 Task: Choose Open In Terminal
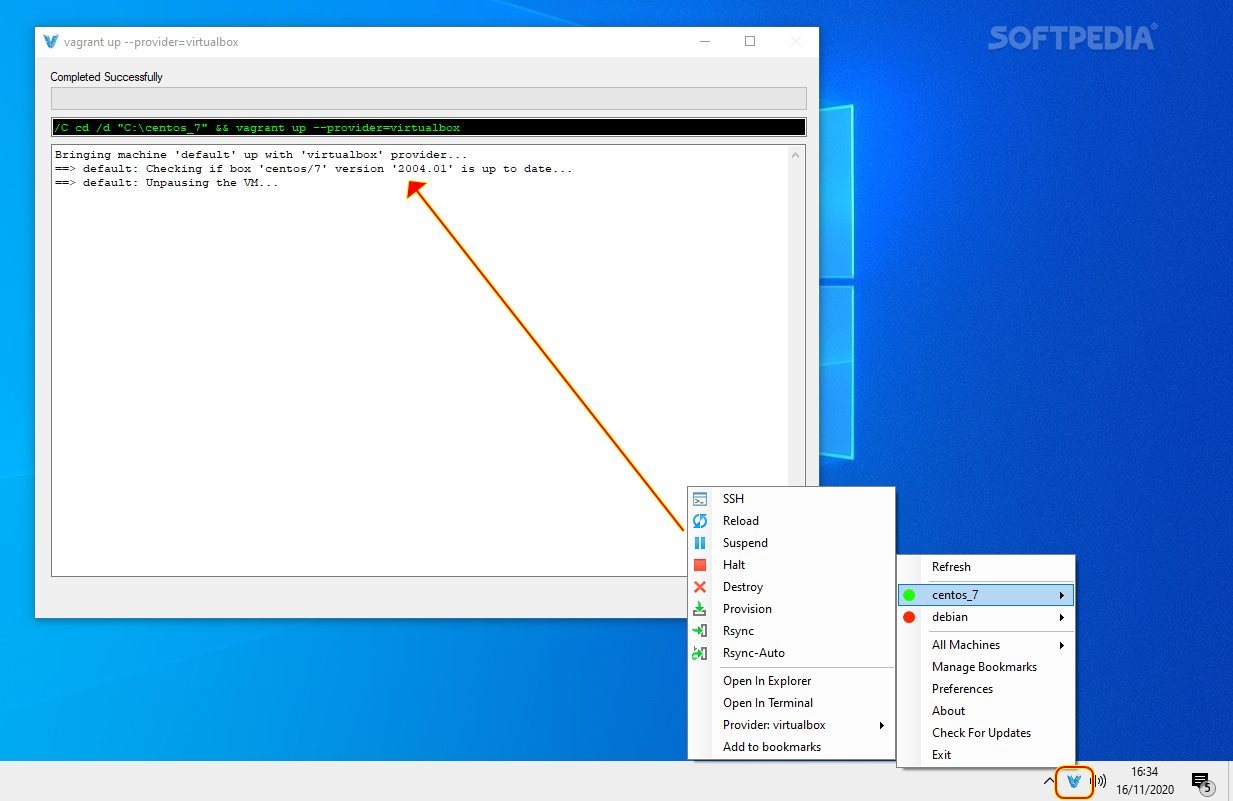coord(791,703)
